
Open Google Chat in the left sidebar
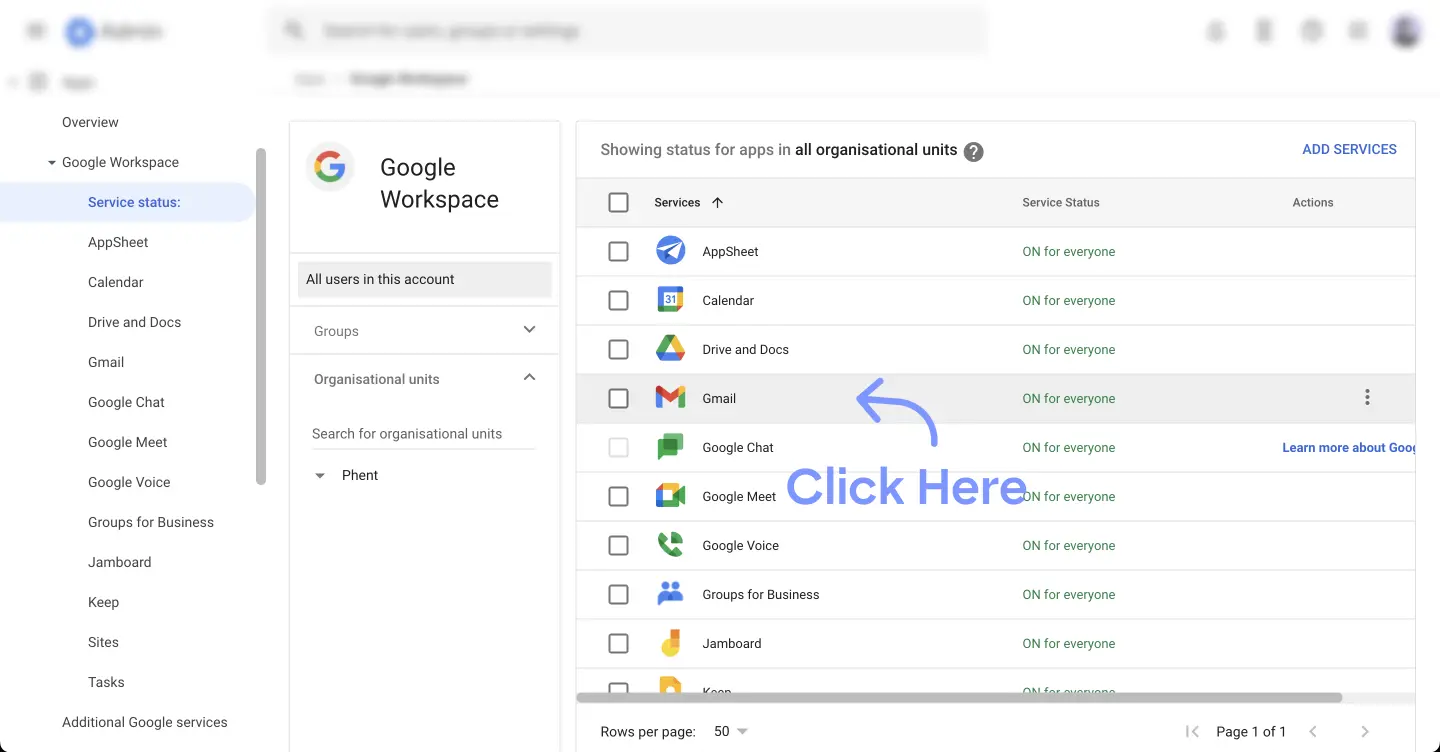[x=126, y=402]
